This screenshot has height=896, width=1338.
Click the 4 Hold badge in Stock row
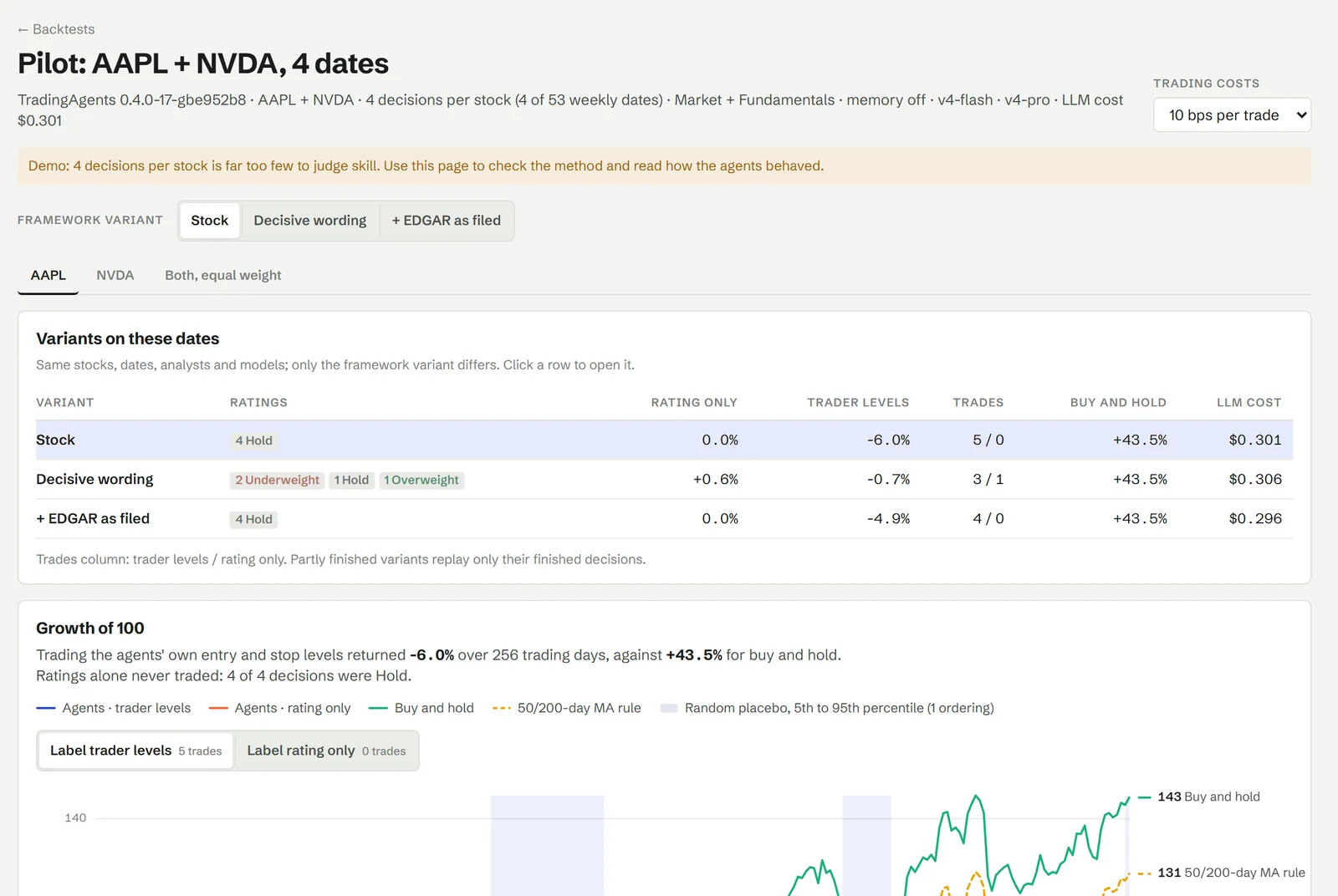254,440
